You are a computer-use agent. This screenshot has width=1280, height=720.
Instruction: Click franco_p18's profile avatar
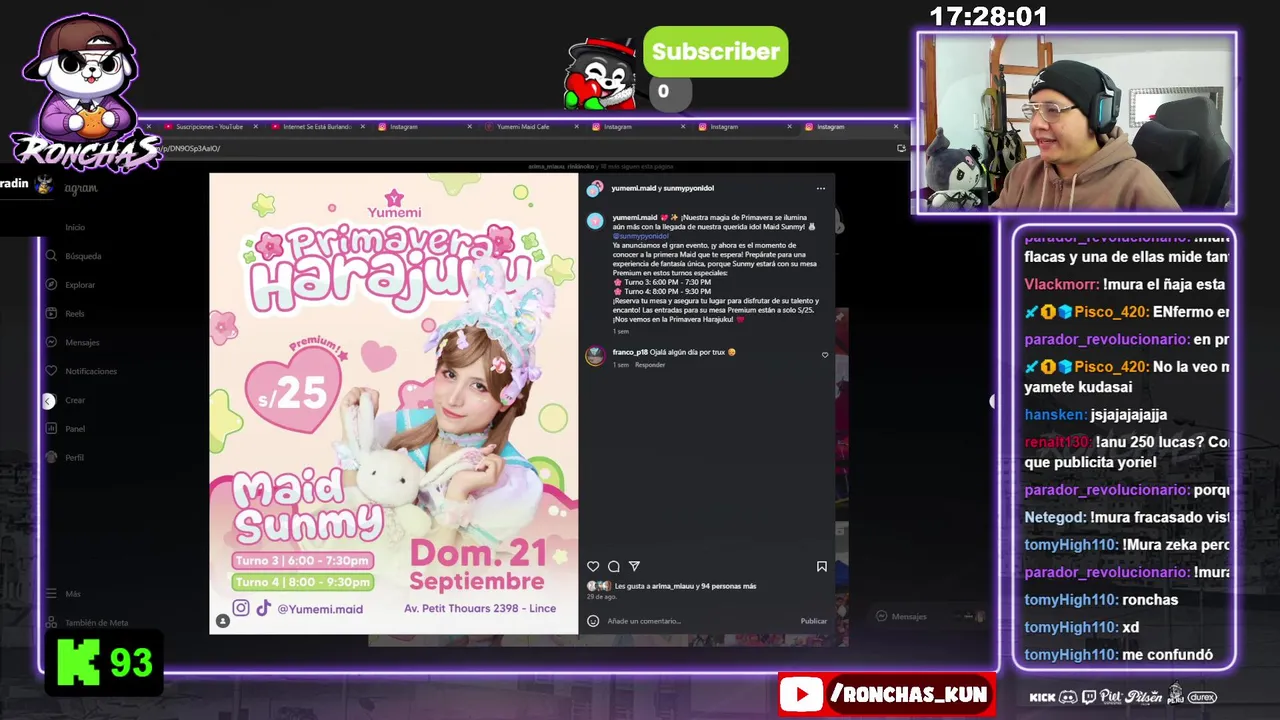tap(595, 355)
